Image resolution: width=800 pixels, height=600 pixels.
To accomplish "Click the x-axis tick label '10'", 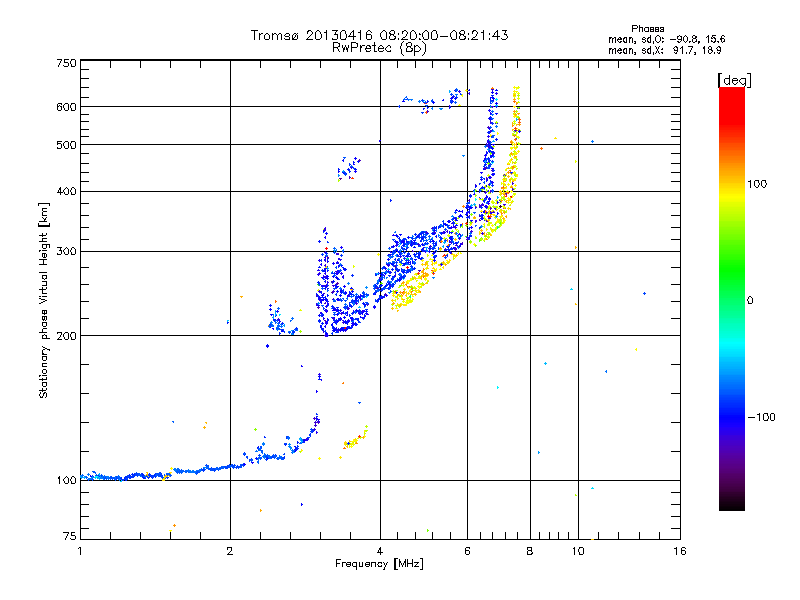I will [578, 551].
